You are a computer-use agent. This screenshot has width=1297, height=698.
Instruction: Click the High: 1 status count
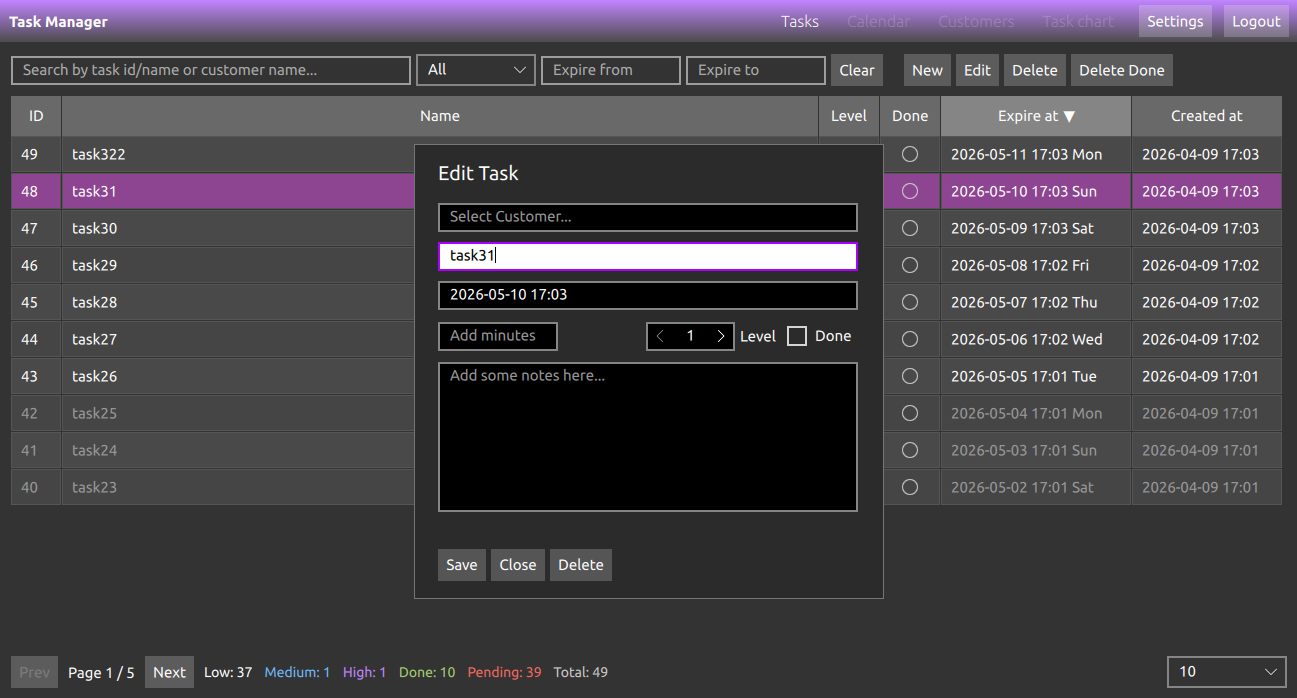click(x=364, y=672)
